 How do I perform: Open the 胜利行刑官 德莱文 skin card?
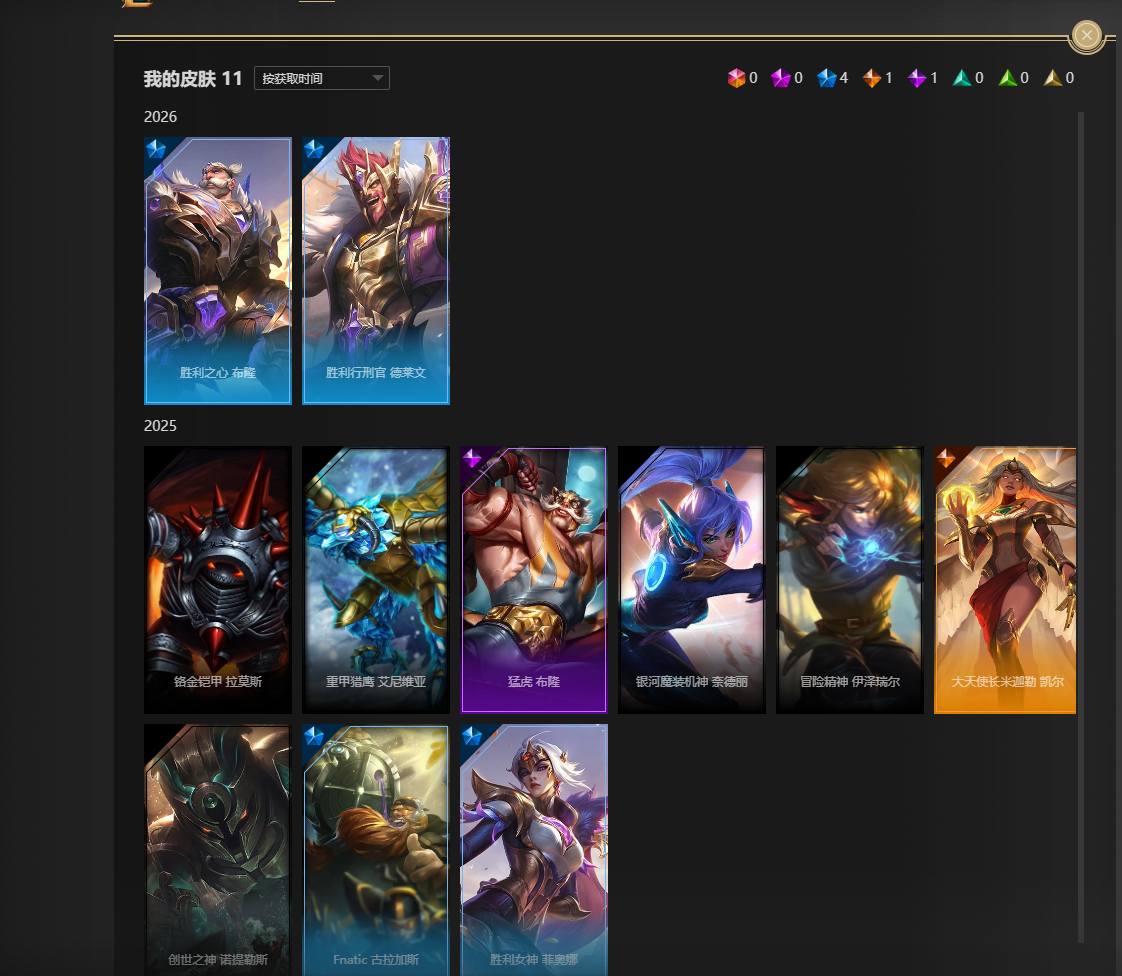tap(376, 270)
